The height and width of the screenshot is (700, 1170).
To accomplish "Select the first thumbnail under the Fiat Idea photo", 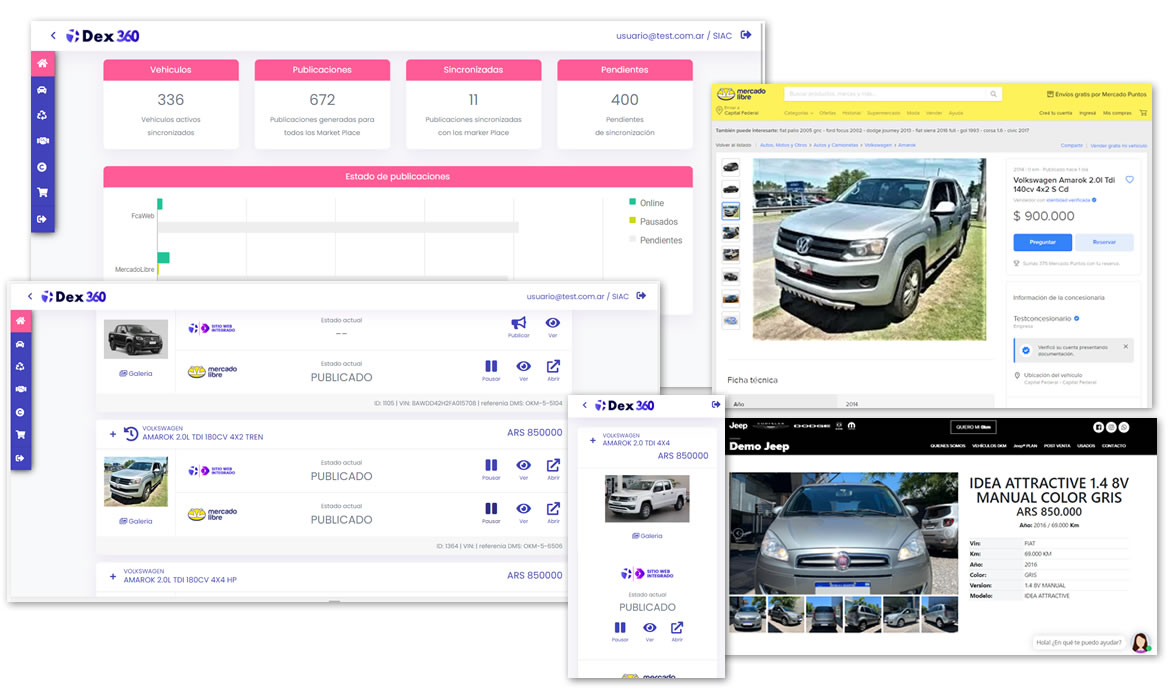I will (x=748, y=614).
